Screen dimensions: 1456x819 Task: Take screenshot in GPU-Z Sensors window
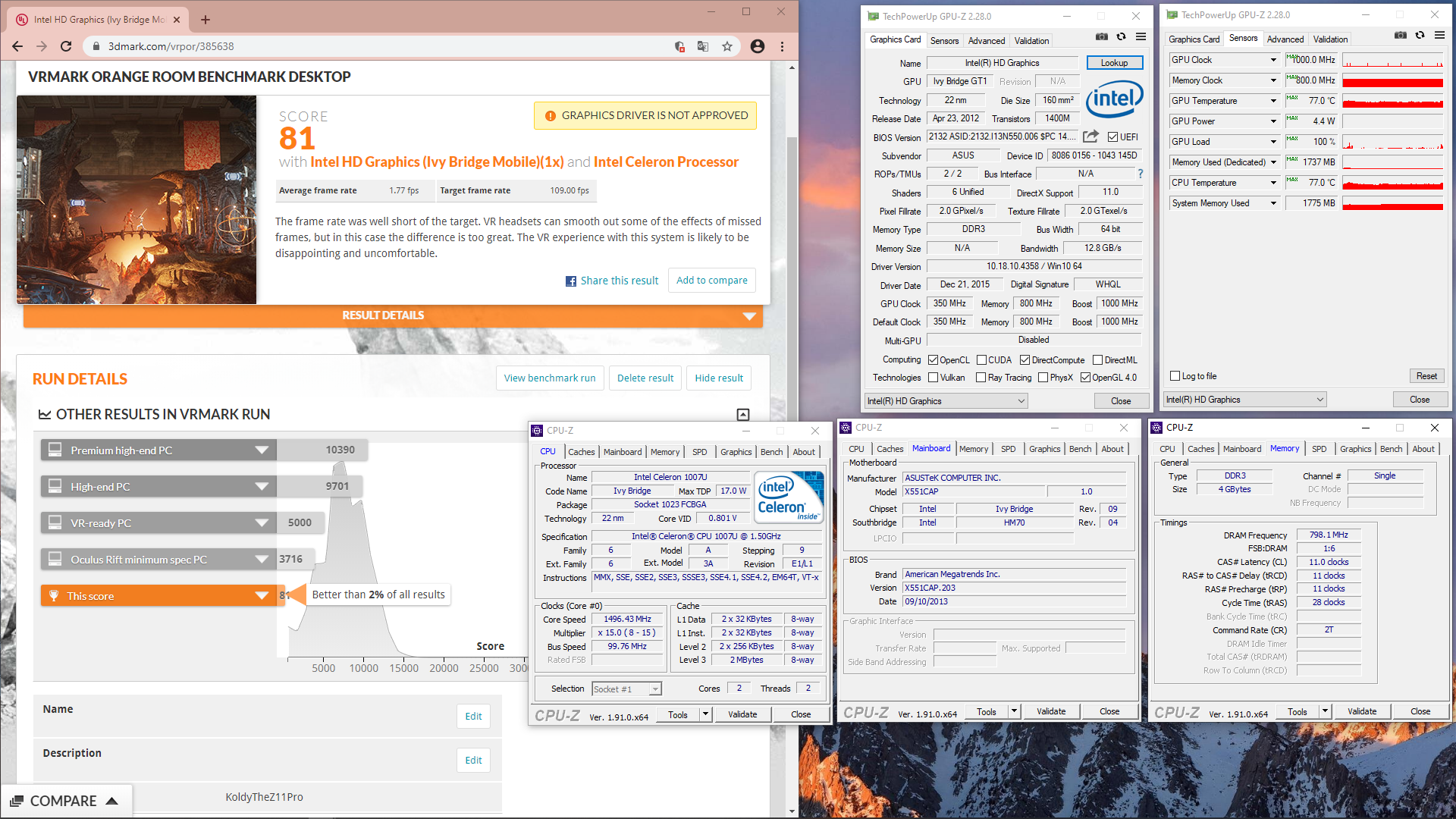point(1401,35)
